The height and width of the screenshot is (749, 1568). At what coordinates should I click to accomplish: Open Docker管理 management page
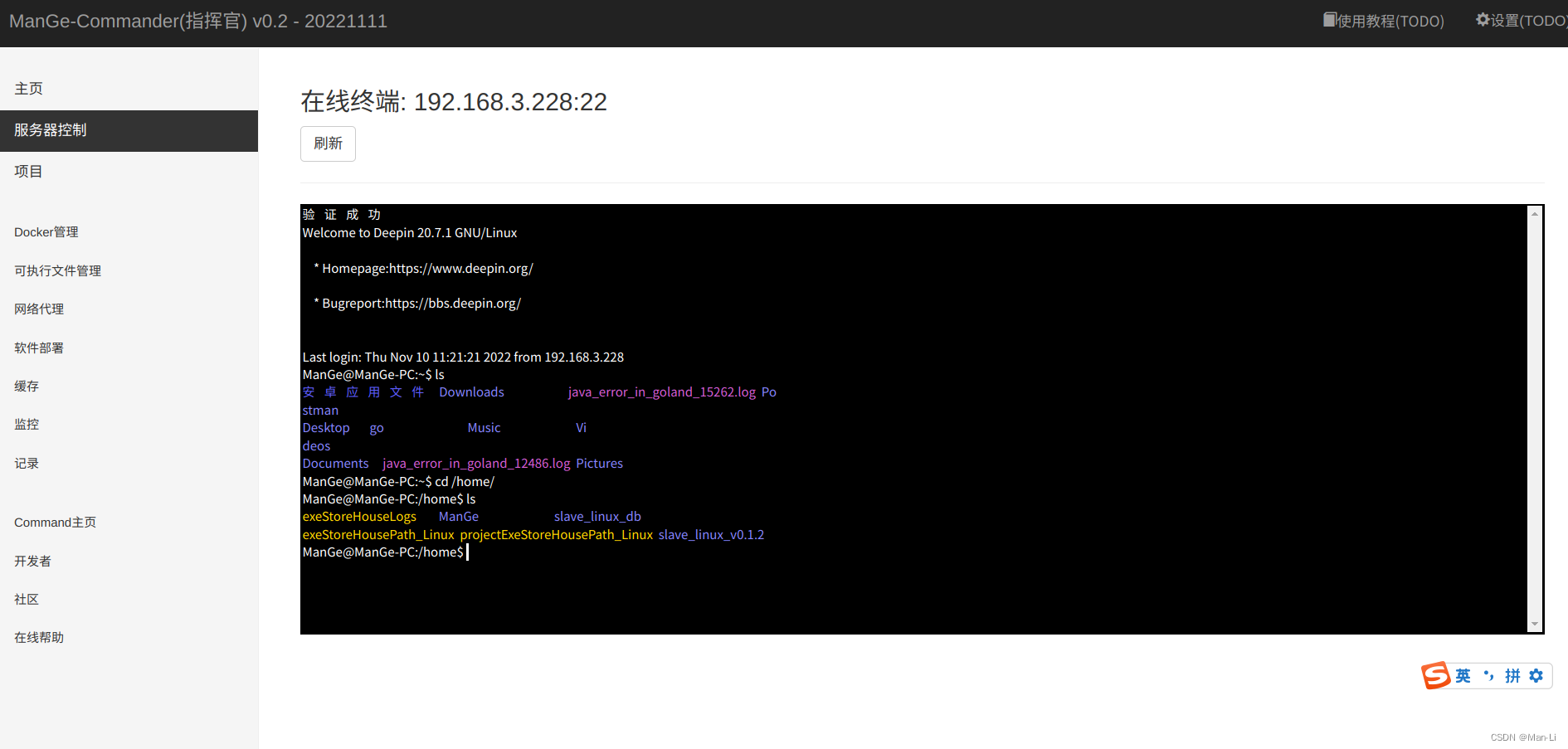click(46, 232)
